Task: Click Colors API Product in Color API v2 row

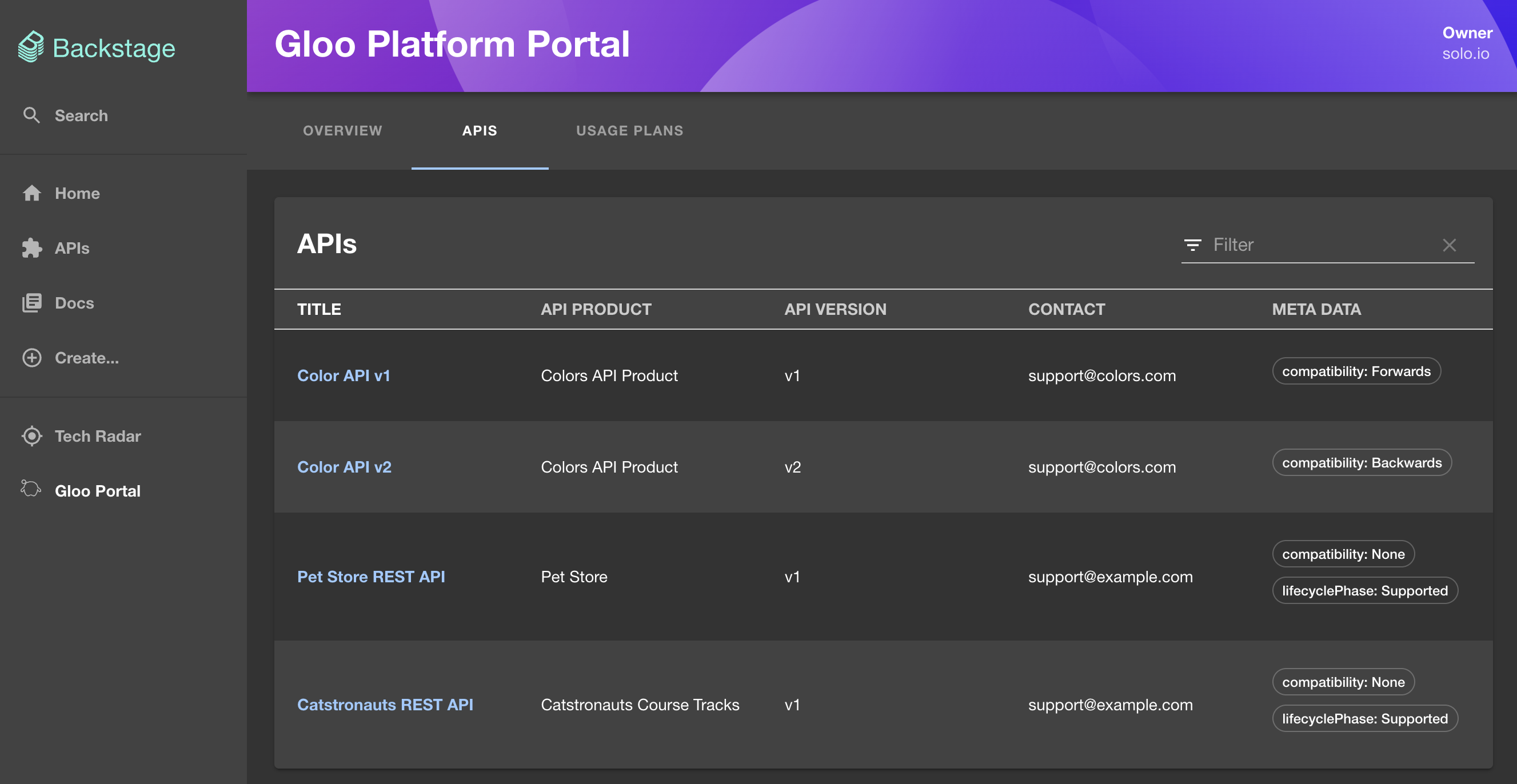Action: pyautogui.click(x=609, y=467)
